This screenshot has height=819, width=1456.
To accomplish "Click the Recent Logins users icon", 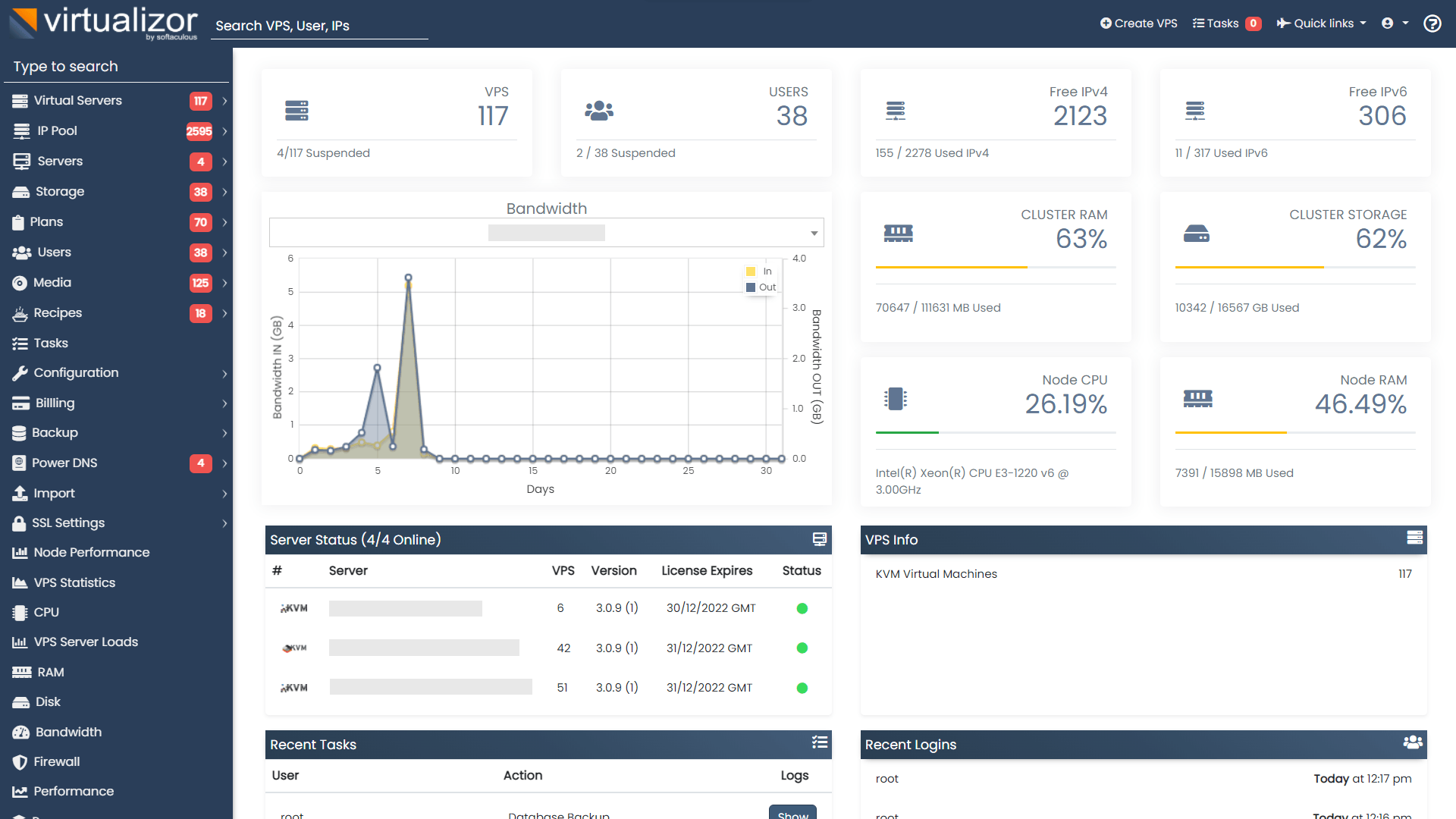I will point(1413,742).
